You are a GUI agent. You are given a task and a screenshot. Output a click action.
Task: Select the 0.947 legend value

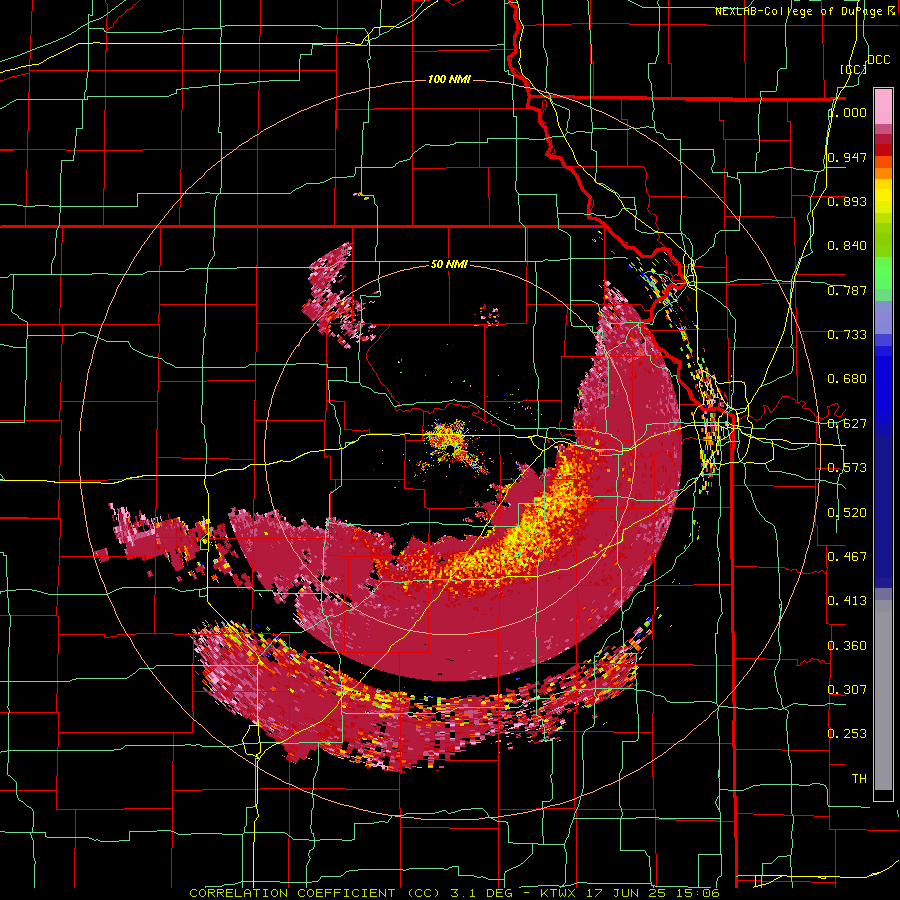pos(847,157)
